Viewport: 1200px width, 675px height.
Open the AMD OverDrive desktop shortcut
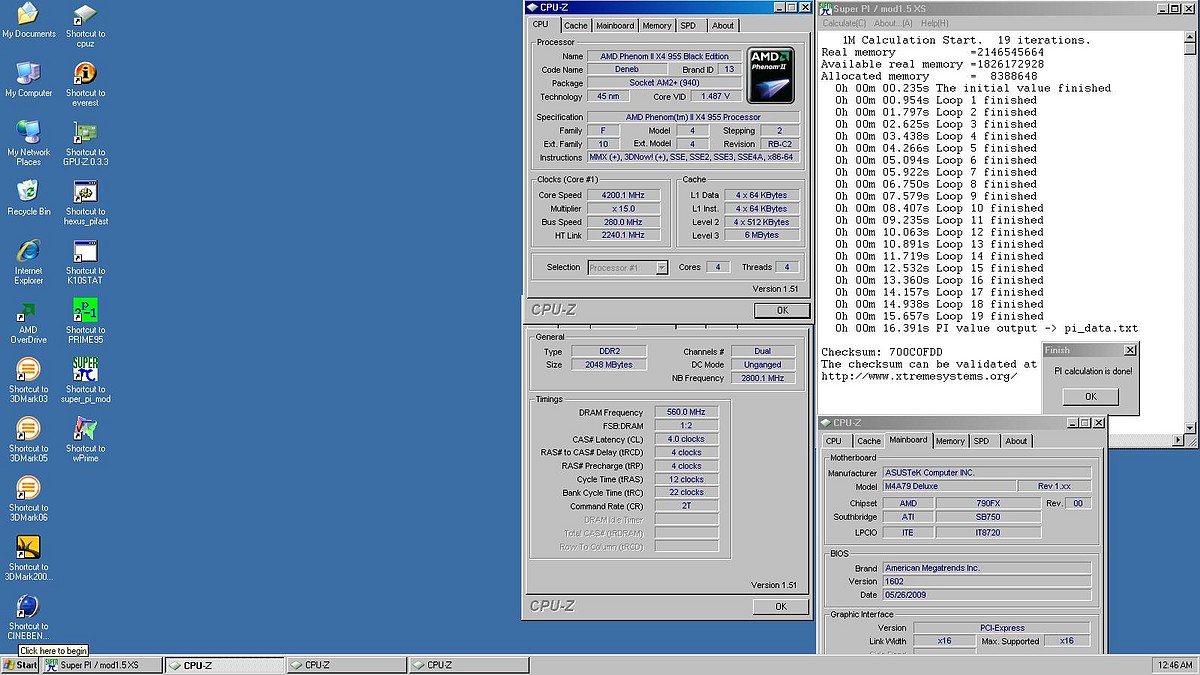click(x=28, y=314)
